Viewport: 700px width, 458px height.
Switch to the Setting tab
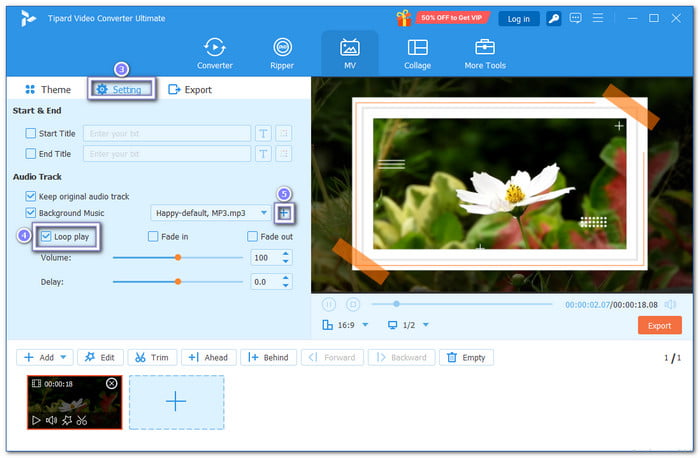pyautogui.click(x=121, y=89)
